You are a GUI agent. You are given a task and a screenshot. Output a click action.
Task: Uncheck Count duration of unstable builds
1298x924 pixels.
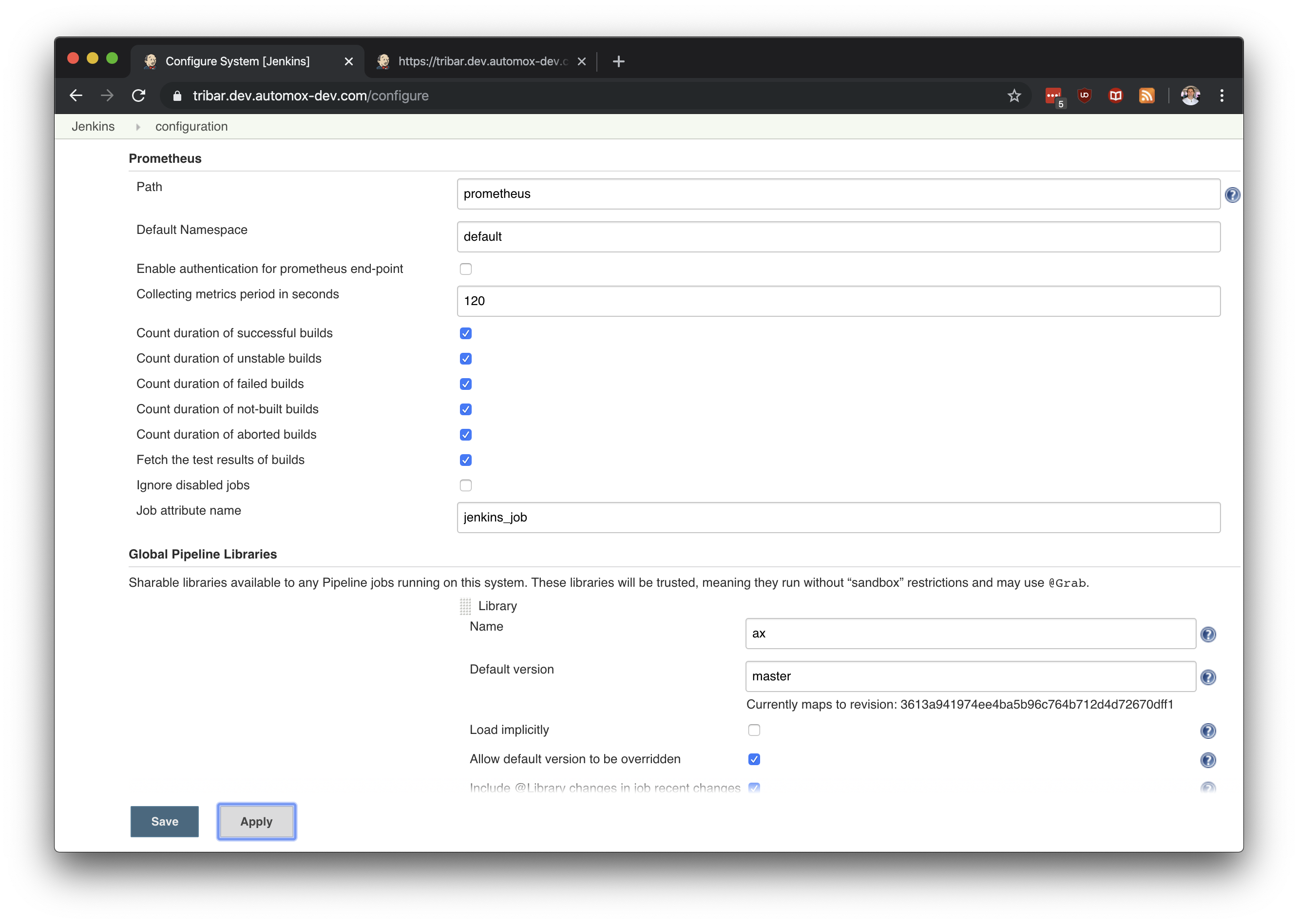(x=466, y=359)
